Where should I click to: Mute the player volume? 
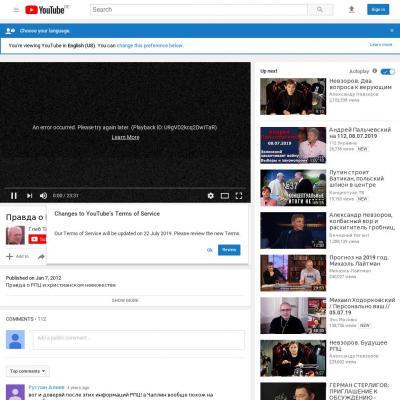pyautogui.click(x=43, y=196)
